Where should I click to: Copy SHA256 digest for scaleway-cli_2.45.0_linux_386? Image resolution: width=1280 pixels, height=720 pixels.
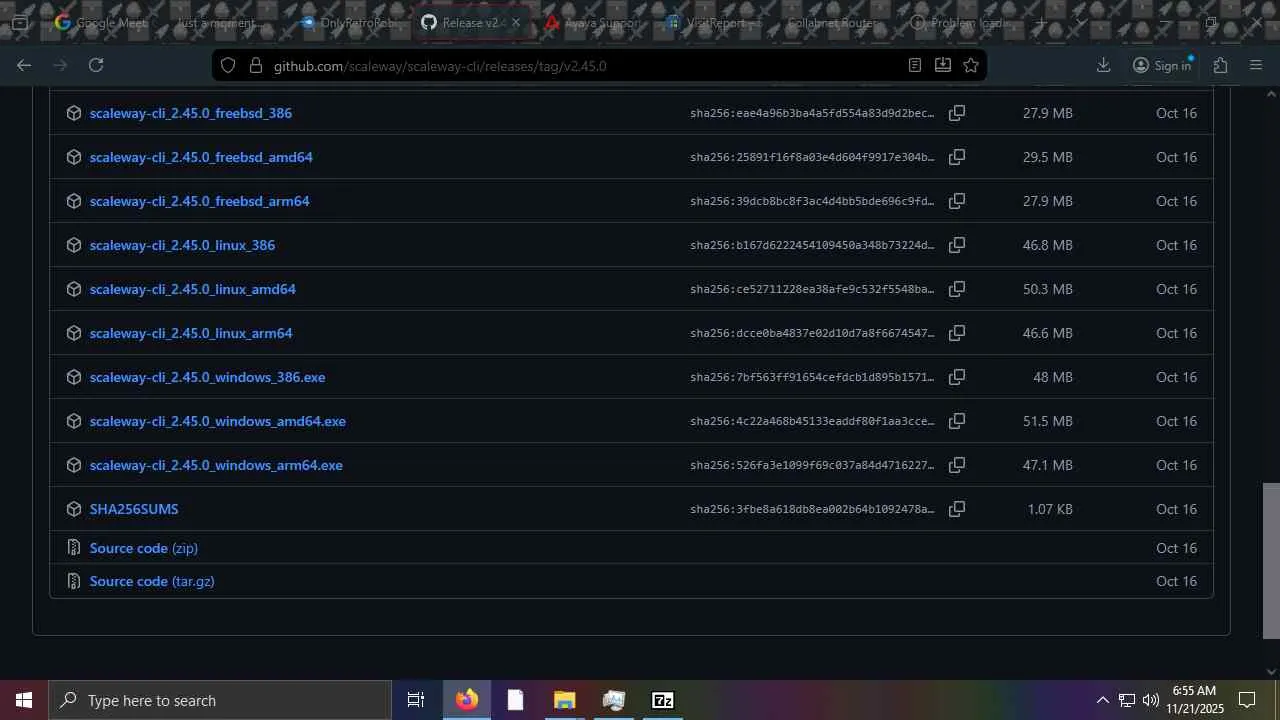957,245
